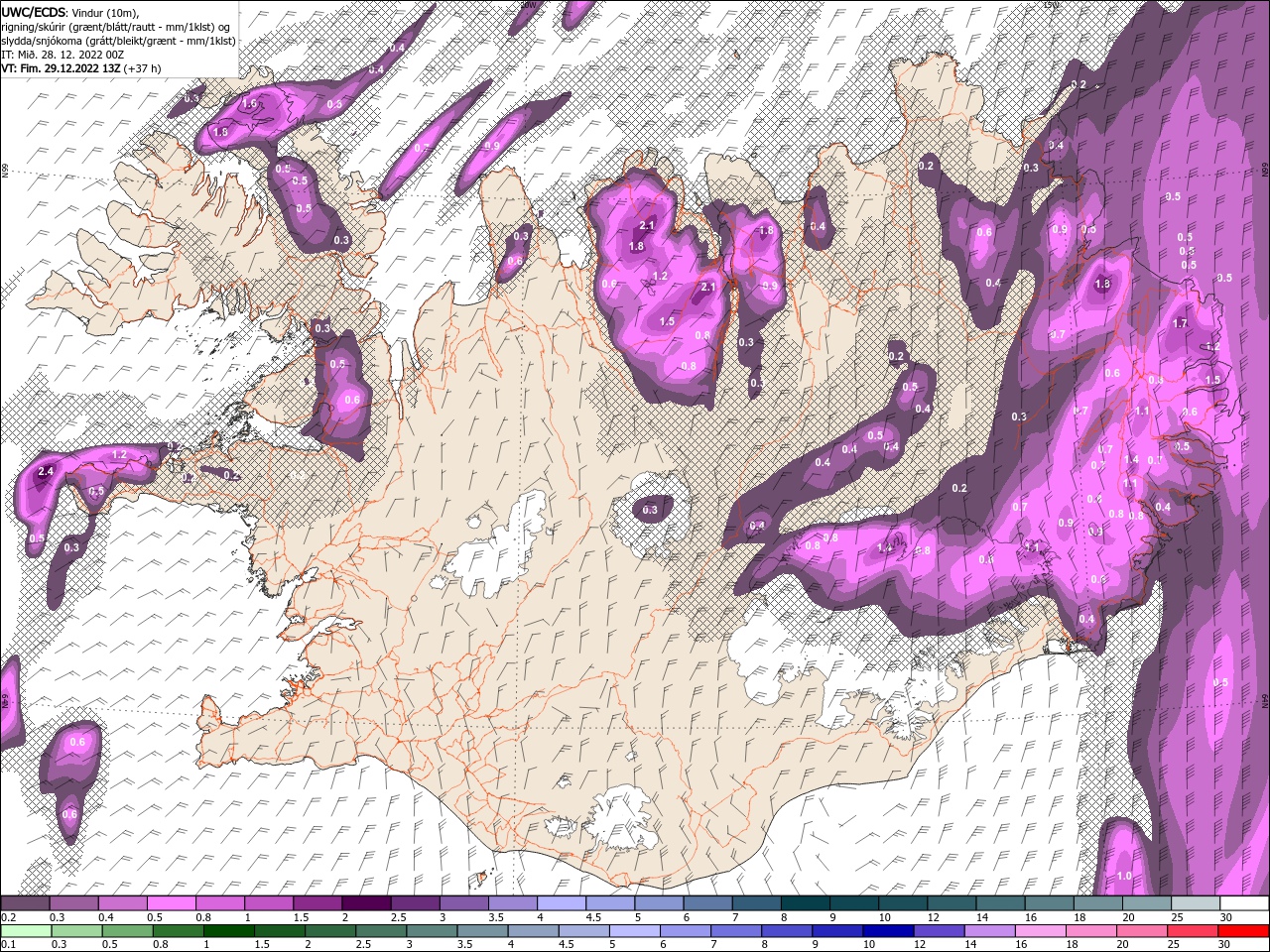The width and height of the screenshot is (1270, 952).
Task: Click the IT: Mið. 28. 12. 2022 00Z line
Action: (62, 55)
